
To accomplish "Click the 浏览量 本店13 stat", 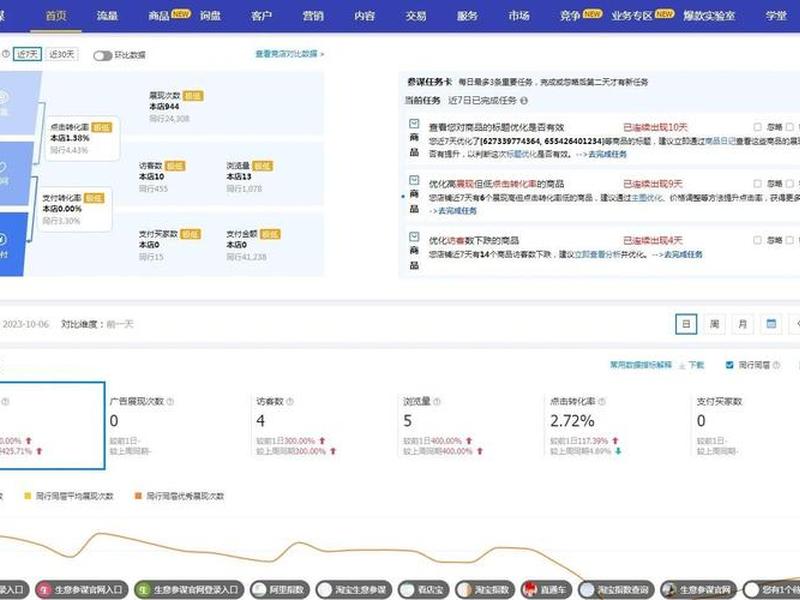I will 250,177.
